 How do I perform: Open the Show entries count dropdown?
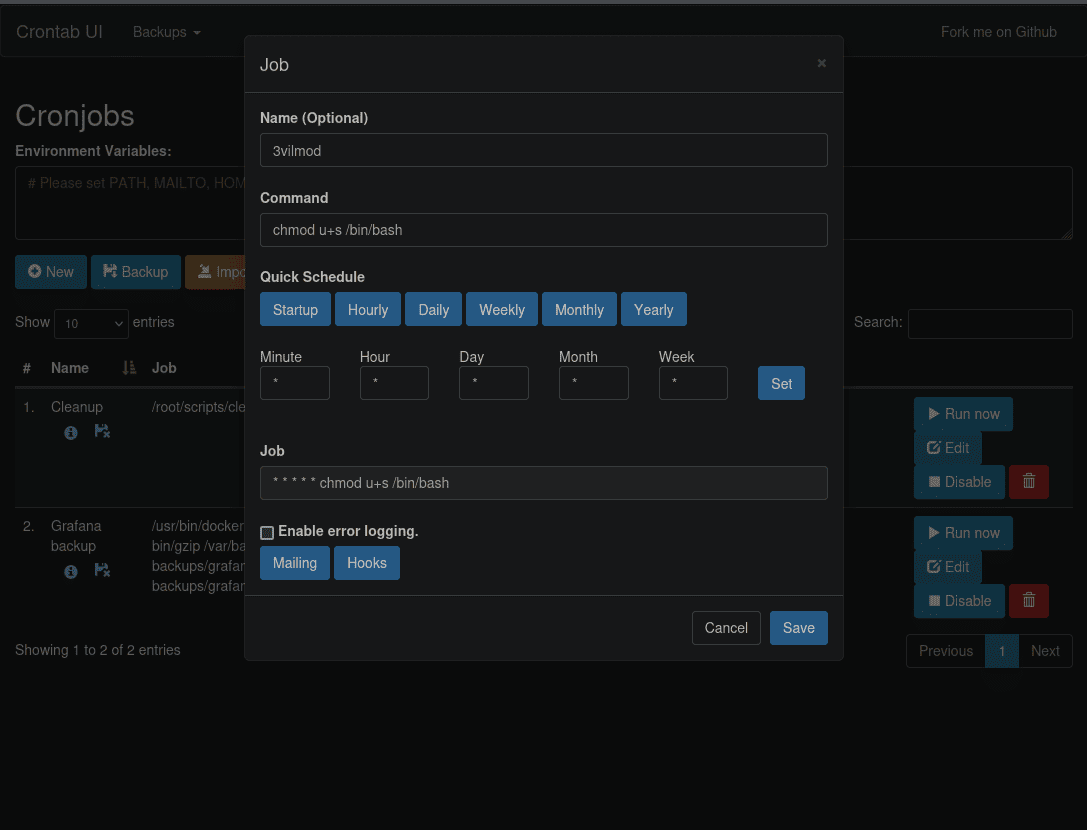click(x=91, y=323)
